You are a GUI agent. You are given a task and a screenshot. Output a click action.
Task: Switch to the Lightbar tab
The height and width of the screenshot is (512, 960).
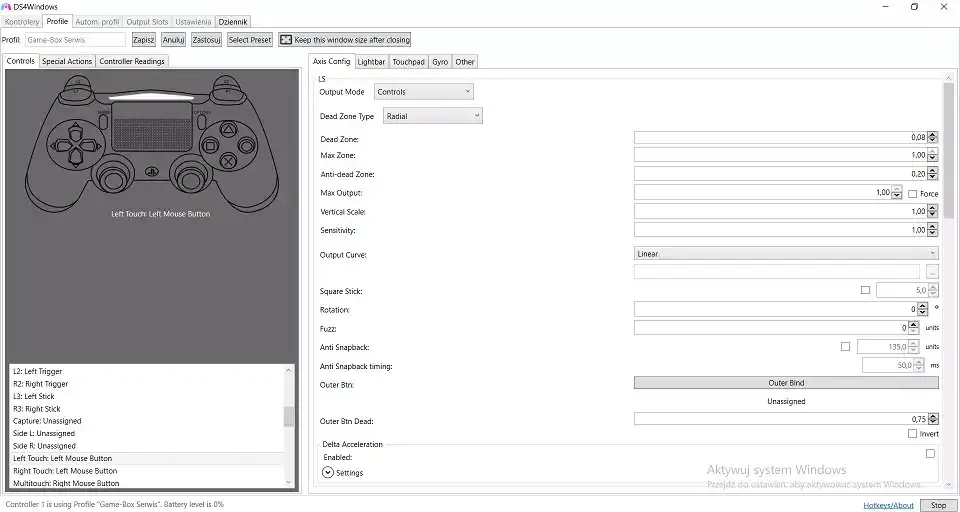(x=372, y=62)
